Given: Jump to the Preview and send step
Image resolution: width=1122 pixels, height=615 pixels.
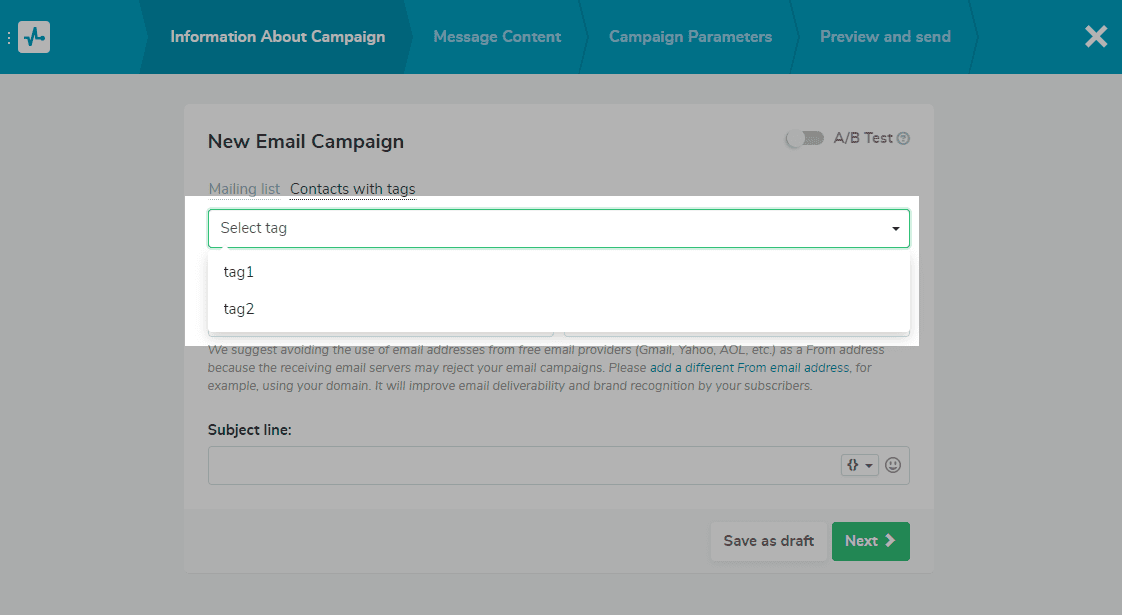Looking at the screenshot, I should (x=885, y=37).
